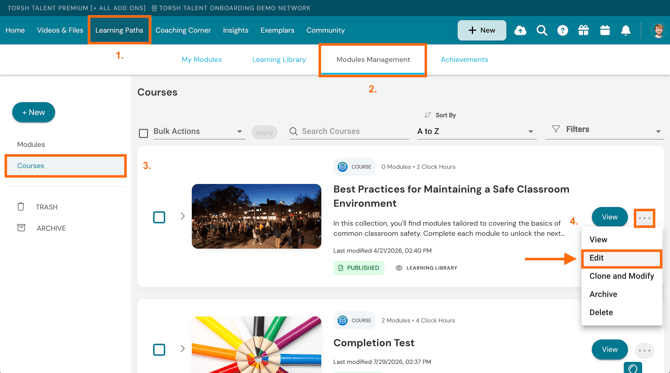
Task: Open TRASH in the sidebar
Action: click(x=46, y=207)
